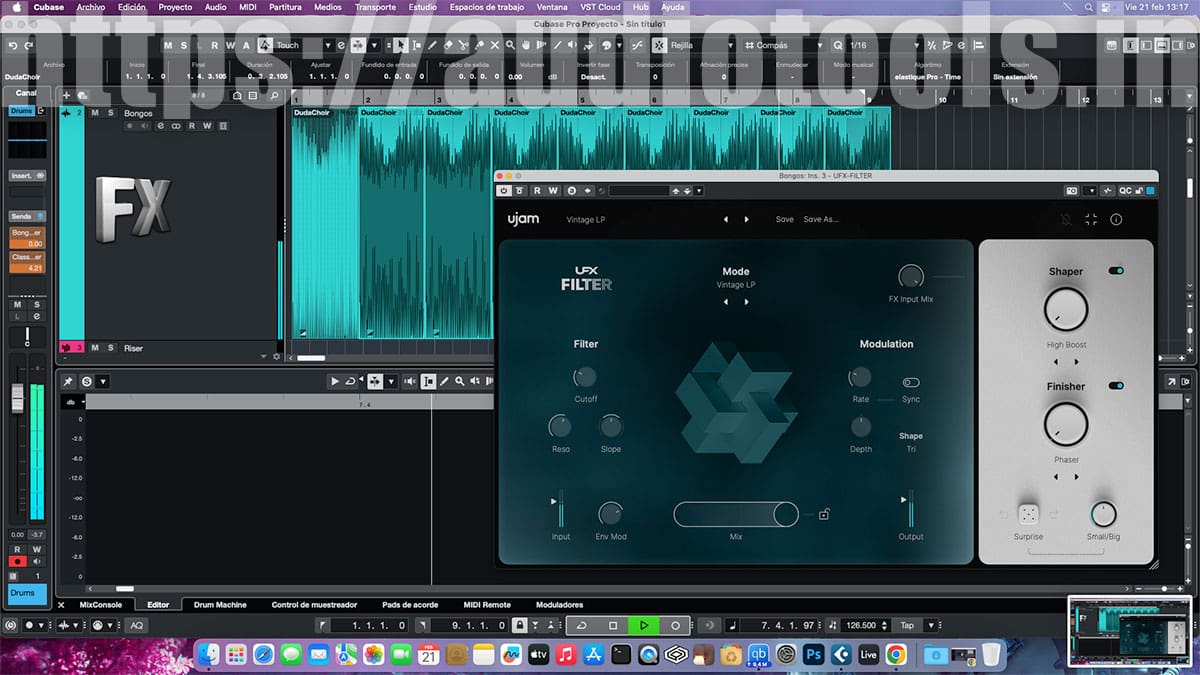Select the Mute X tool
Screen dimensions: 1200x675
496,45
